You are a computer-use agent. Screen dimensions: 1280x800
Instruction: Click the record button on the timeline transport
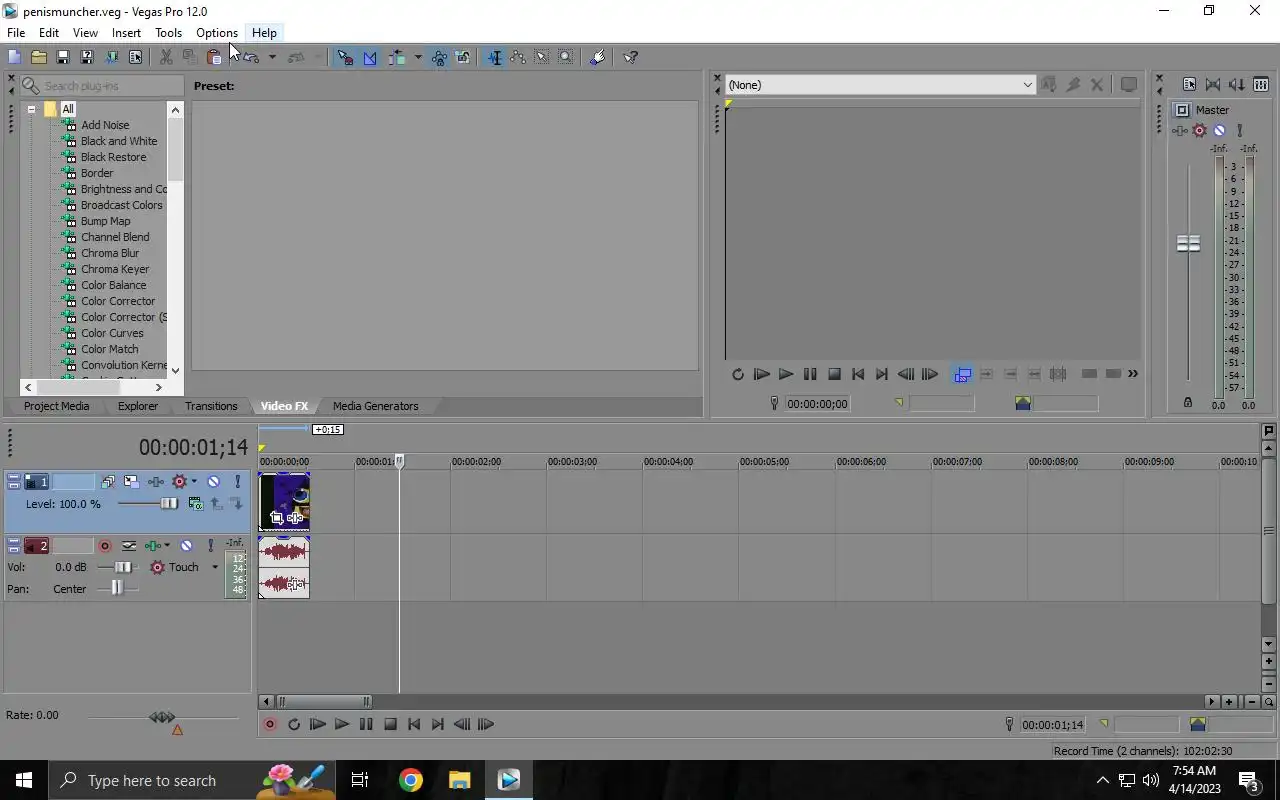point(269,725)
